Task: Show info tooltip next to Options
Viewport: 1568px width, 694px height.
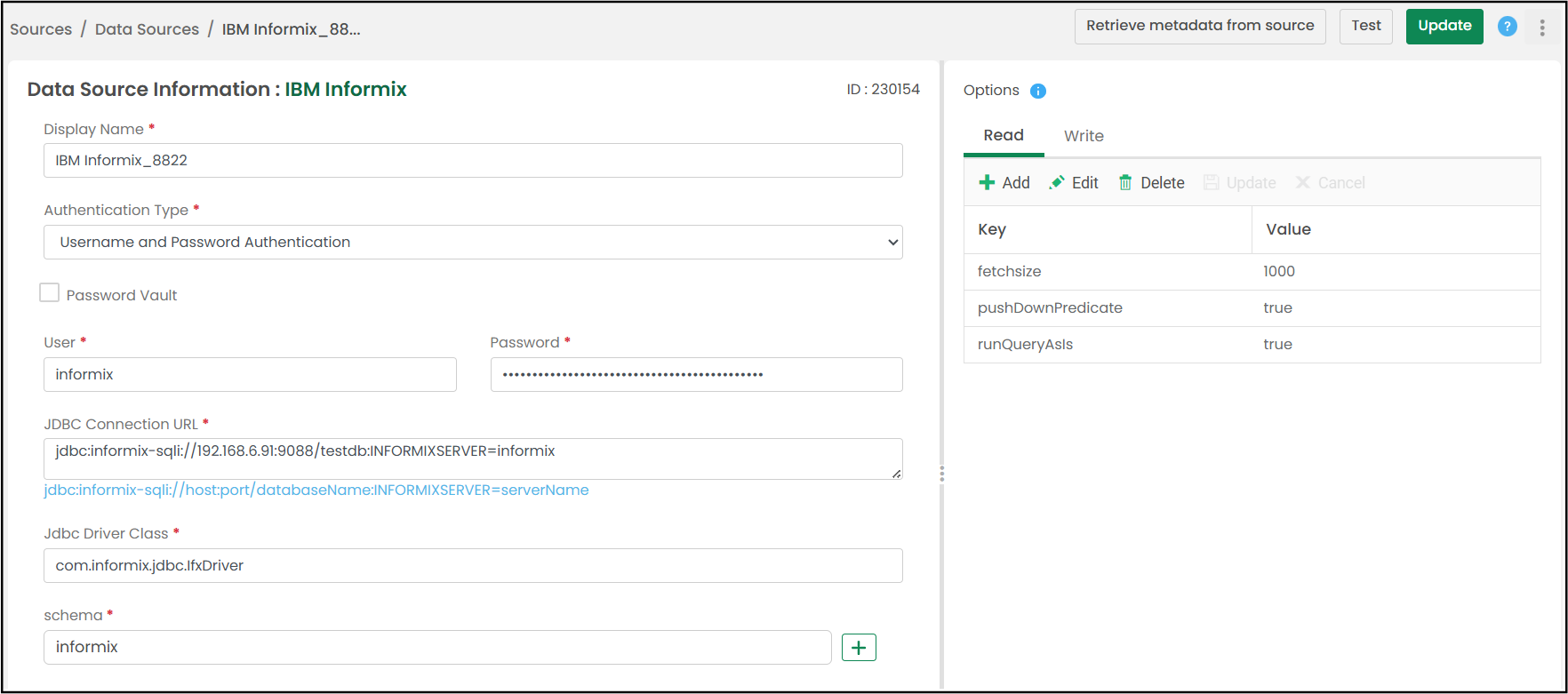Action: pos(1037,91)
